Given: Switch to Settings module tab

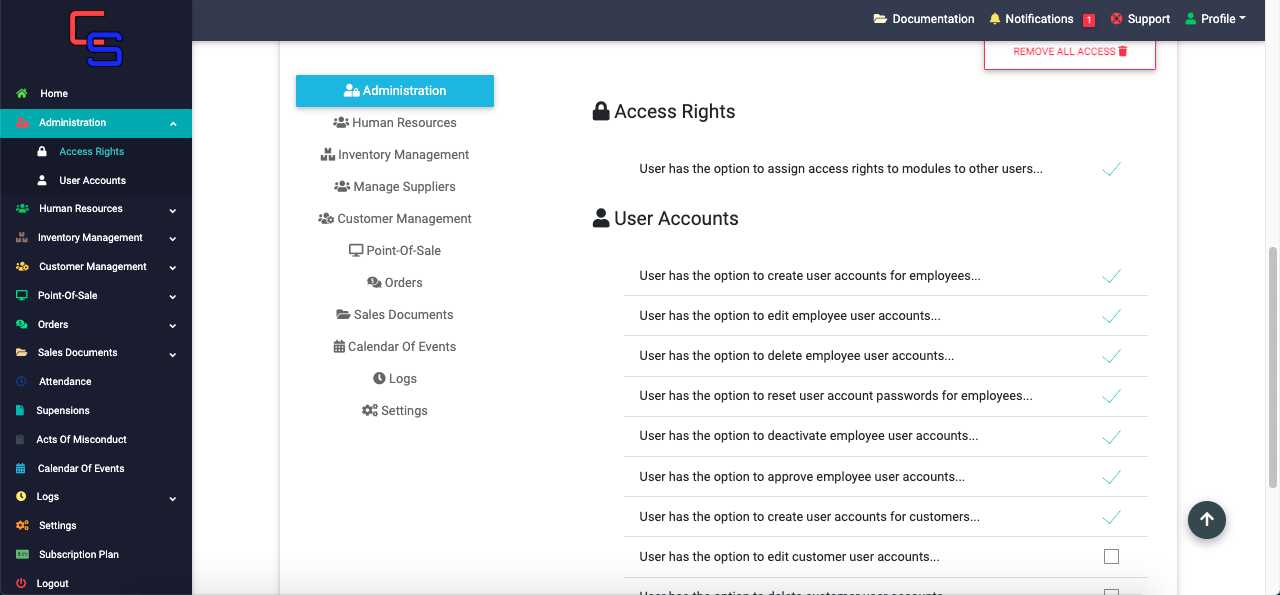Looking at the screenshot, I should point(395,411).
